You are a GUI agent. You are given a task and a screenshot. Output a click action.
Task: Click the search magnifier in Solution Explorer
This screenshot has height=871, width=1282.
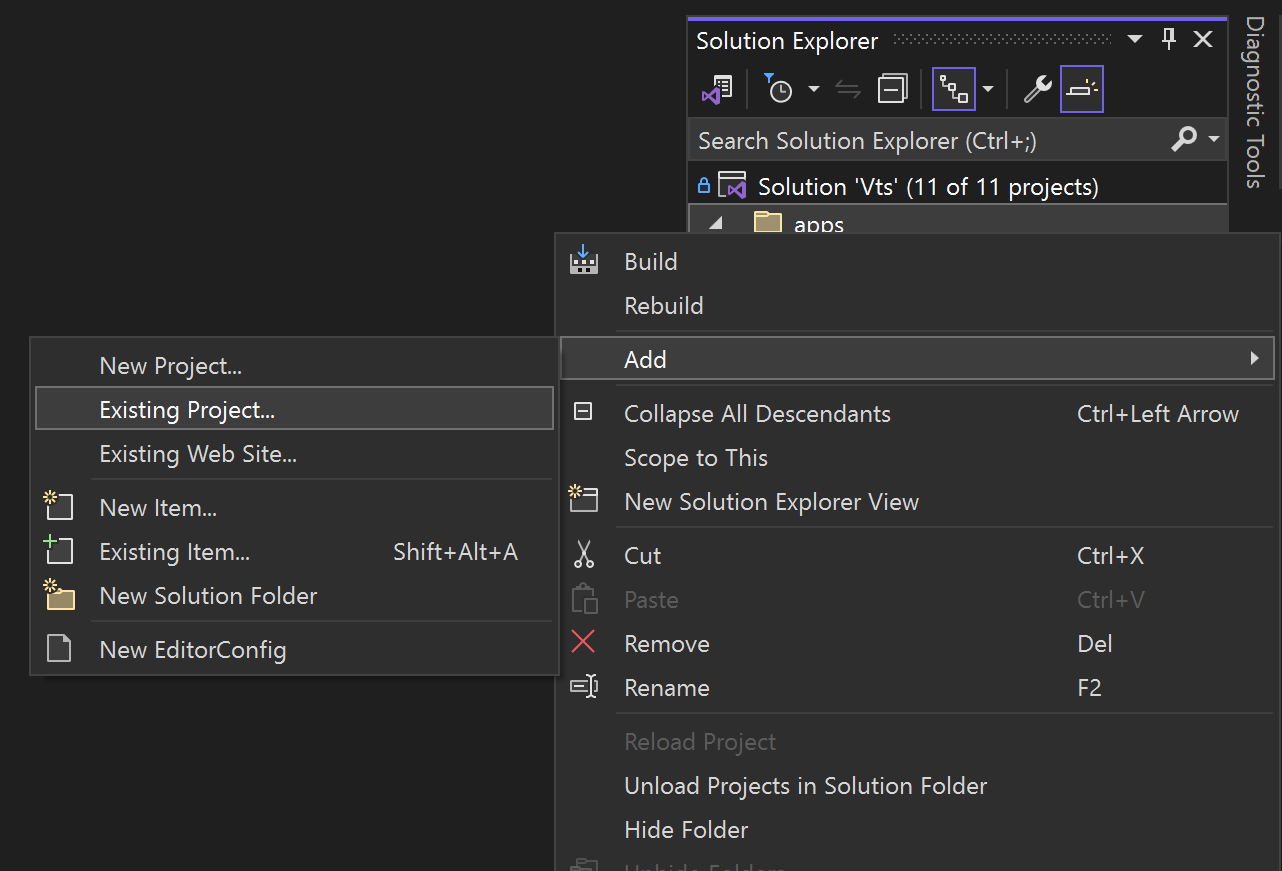[1184, 139]
